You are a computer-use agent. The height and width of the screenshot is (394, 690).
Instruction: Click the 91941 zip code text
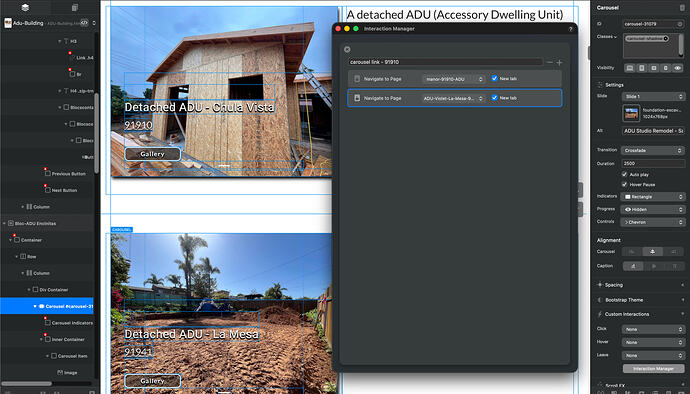click(x=138, y=352)
